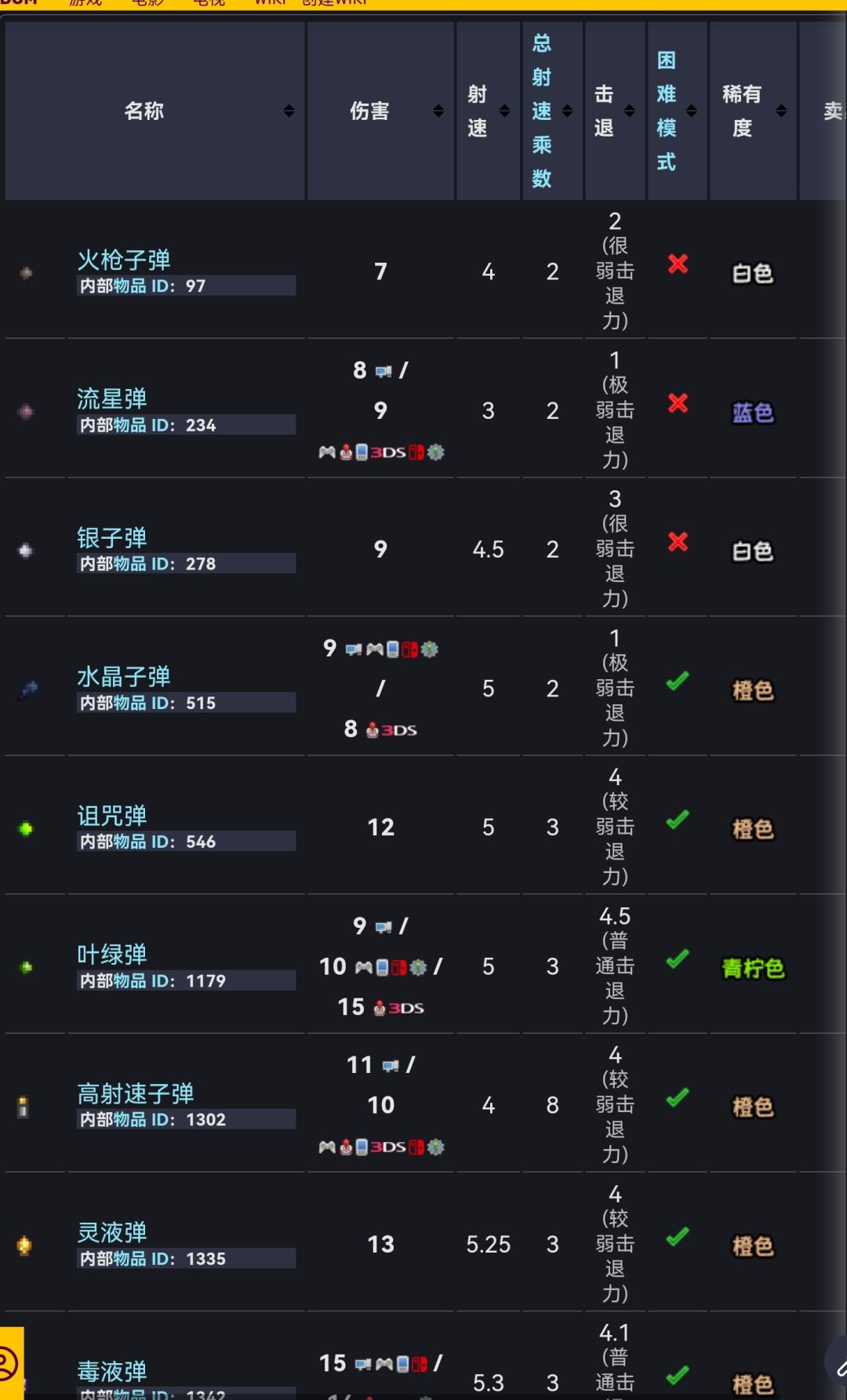Click the Chlorophyte Bullet (叶绿弹) item icon

click(26, 968)
